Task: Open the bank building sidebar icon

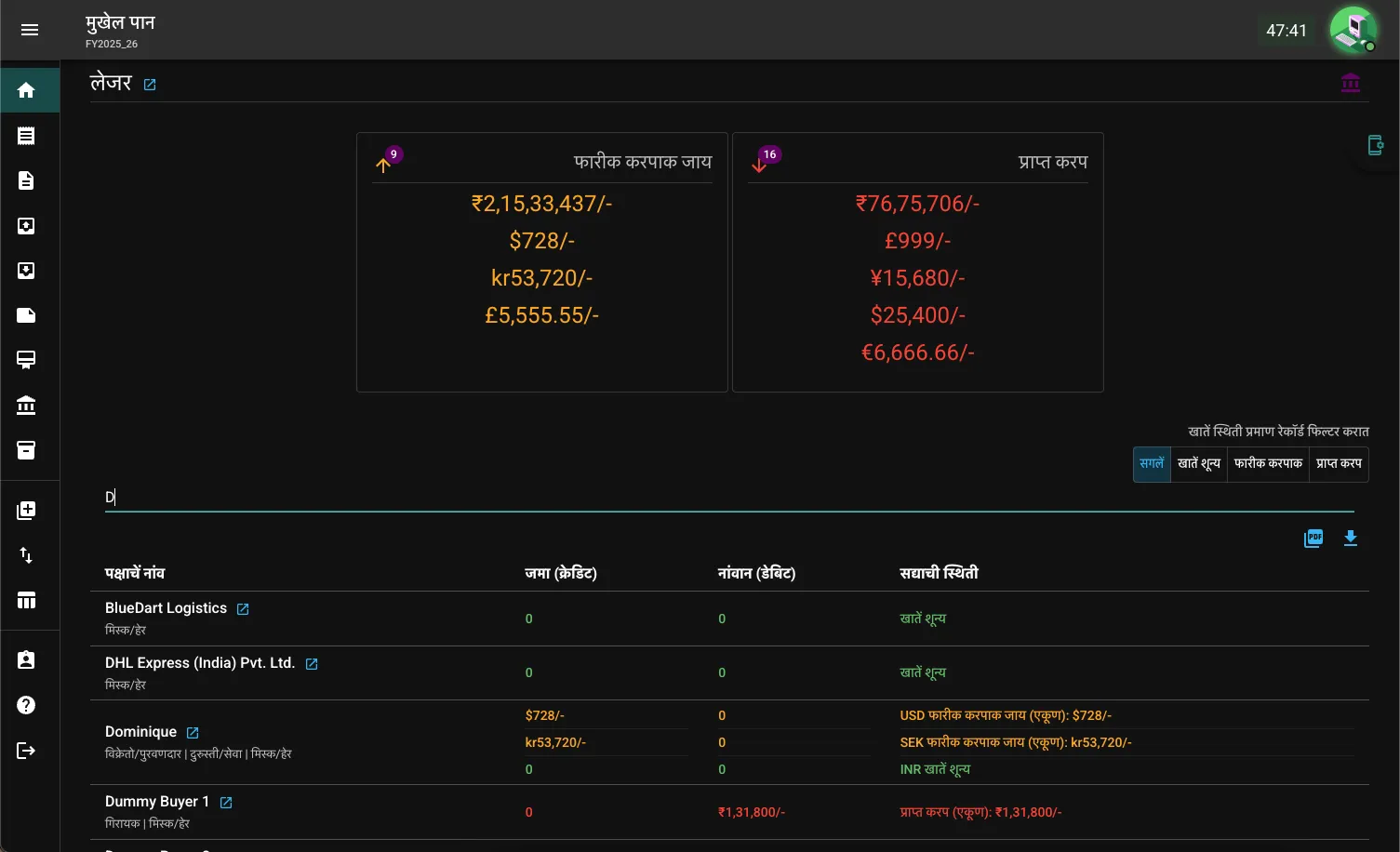Action: click(26, 406)
